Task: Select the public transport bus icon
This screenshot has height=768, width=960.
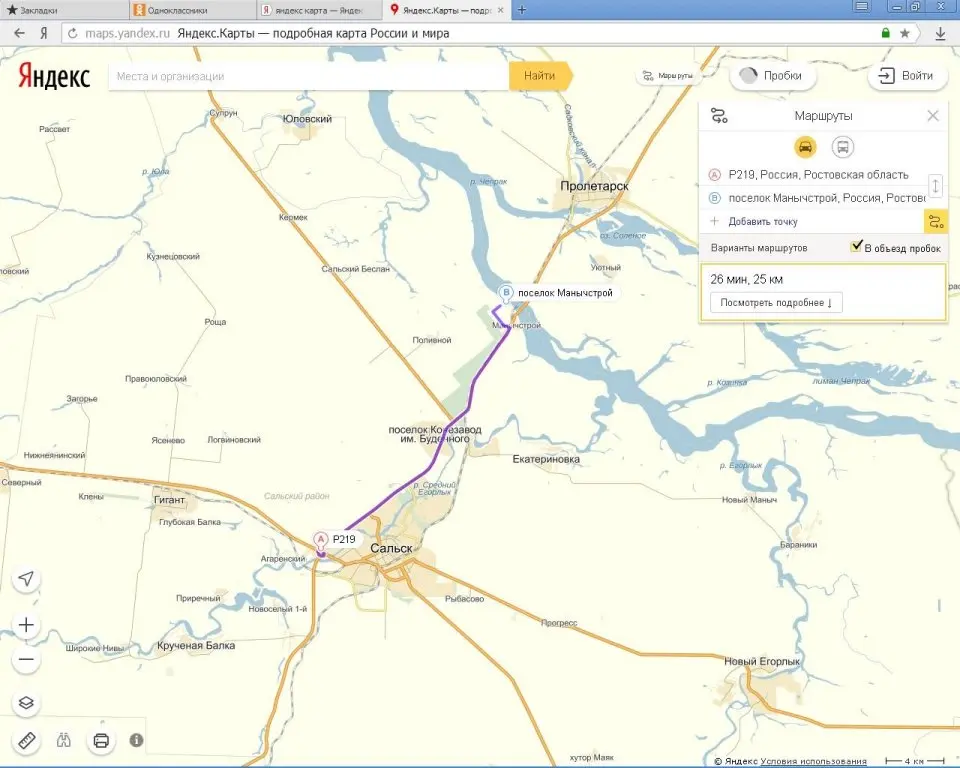Action: coord(842,147)
